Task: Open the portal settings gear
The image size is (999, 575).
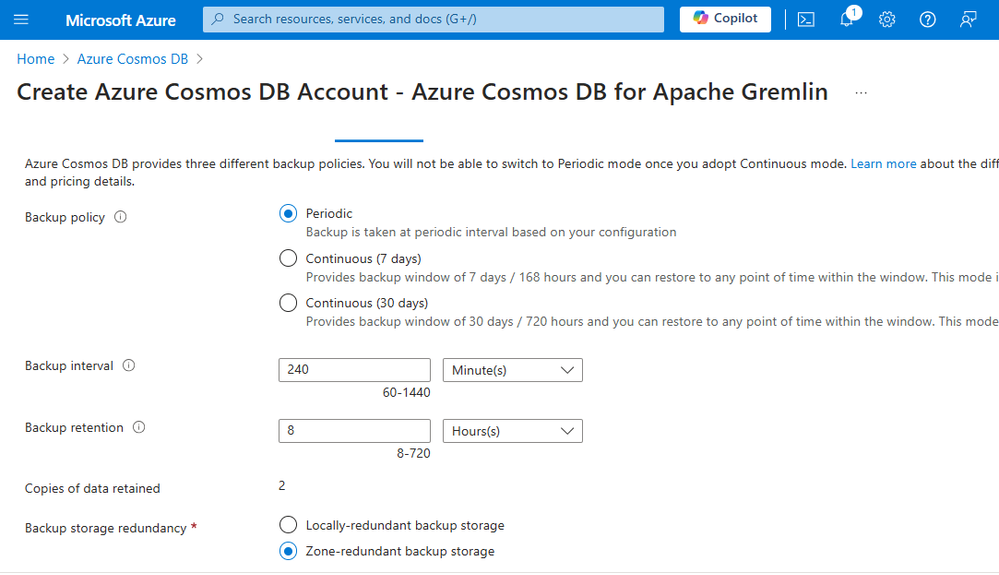Action: click(887, 20)
